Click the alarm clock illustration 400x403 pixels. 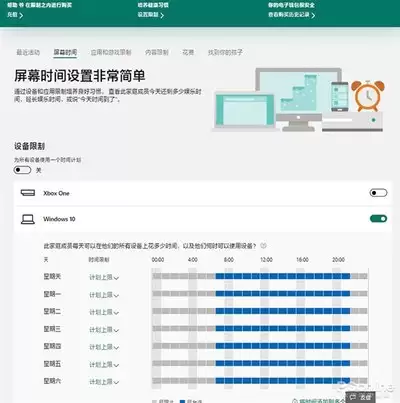367,96
